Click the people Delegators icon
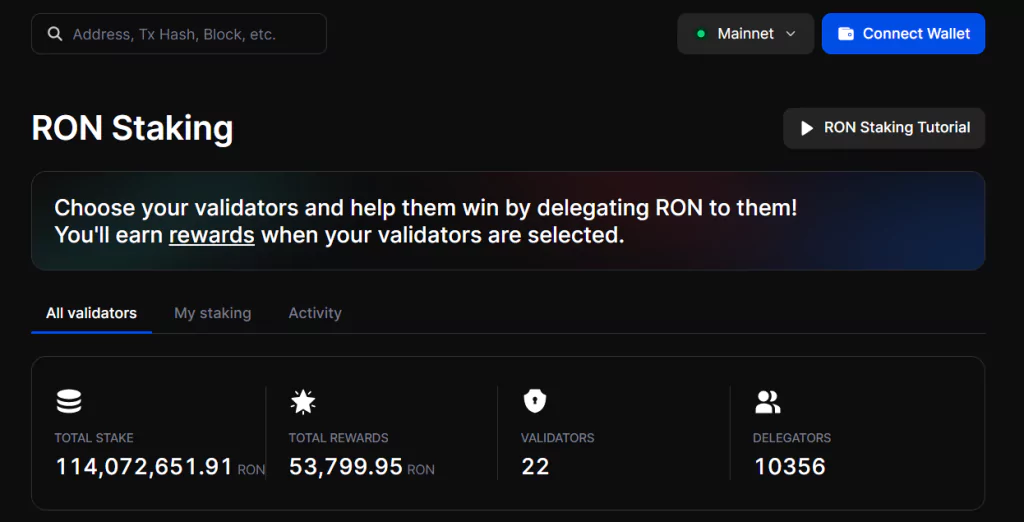Viewport: 1024px width, 522px height. pyautogui.click(x=767, y=402)
